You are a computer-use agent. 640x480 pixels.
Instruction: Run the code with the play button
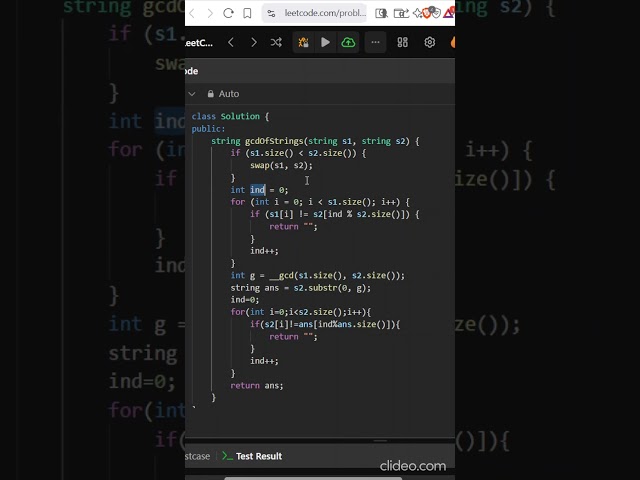[325, 42]
